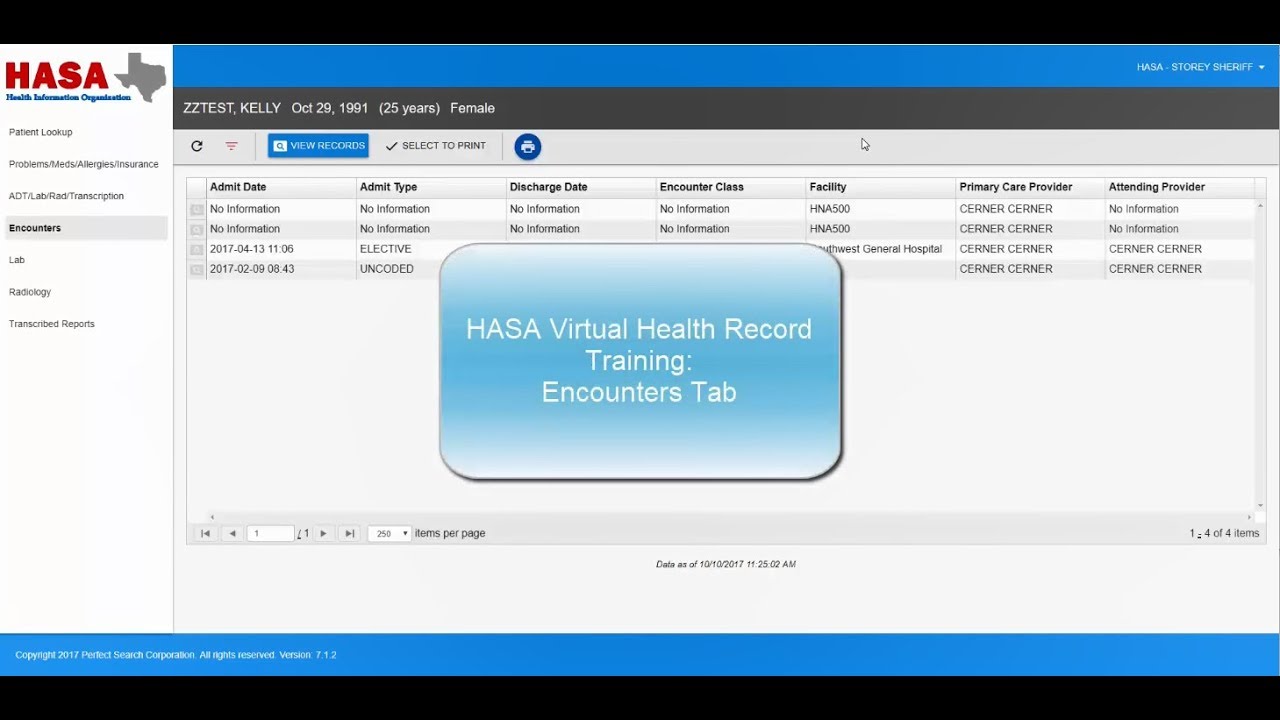Open Problems/Meds/Allergies/Insurance section
The height and width of the screenshot is (720, 1280).
click(84, 164)
